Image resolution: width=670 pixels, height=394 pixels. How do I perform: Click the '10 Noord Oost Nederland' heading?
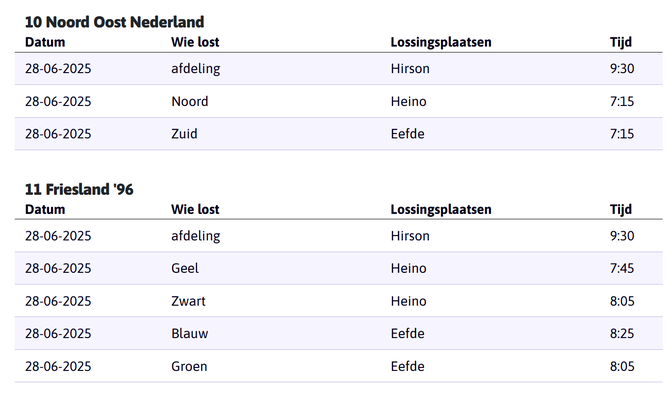(x=114, y=22)
